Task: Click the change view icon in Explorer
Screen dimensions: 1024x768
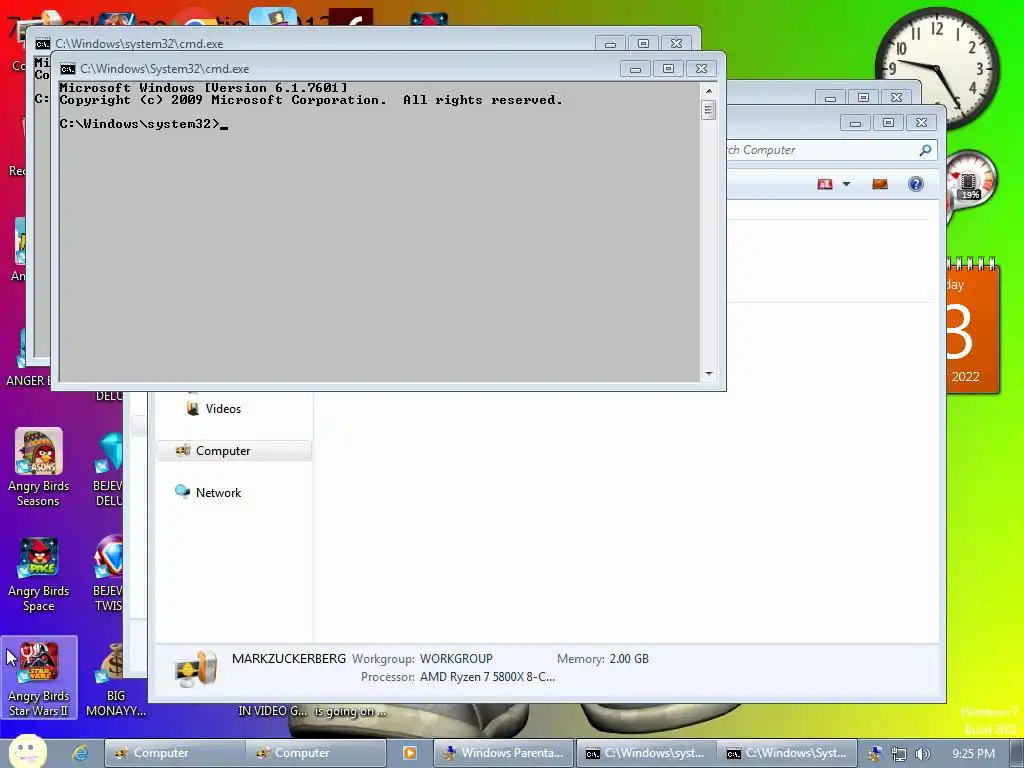Action: [x=825, y=184]
